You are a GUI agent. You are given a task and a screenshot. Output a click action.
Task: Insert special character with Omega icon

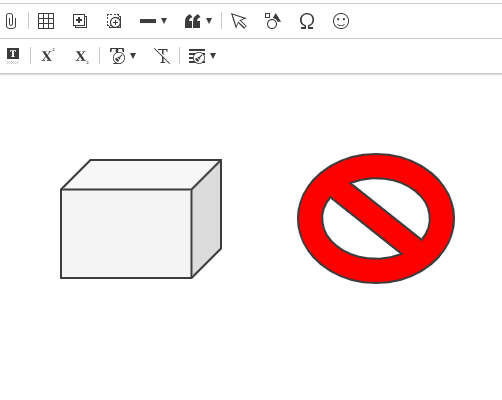307,21
